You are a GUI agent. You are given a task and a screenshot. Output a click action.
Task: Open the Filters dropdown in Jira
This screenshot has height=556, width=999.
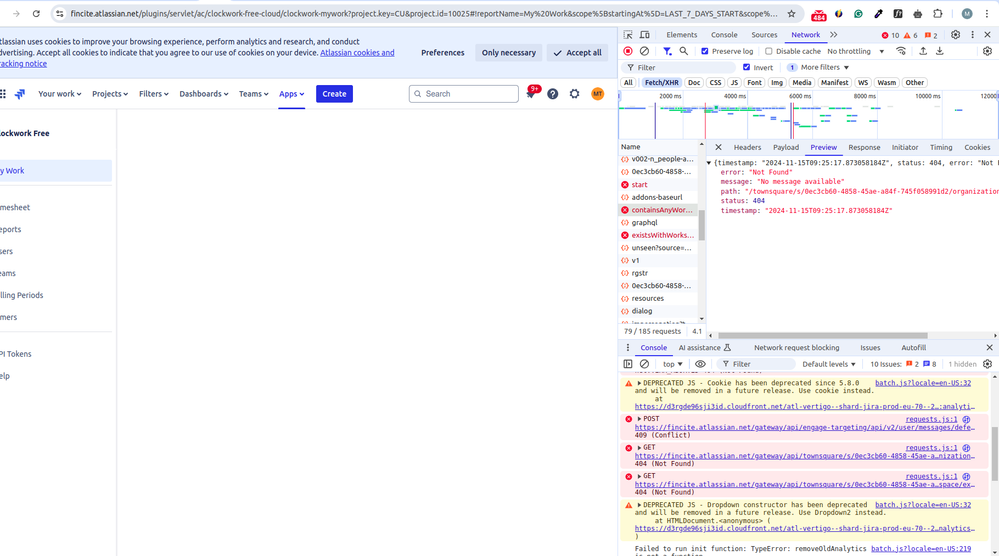(154, 94)
